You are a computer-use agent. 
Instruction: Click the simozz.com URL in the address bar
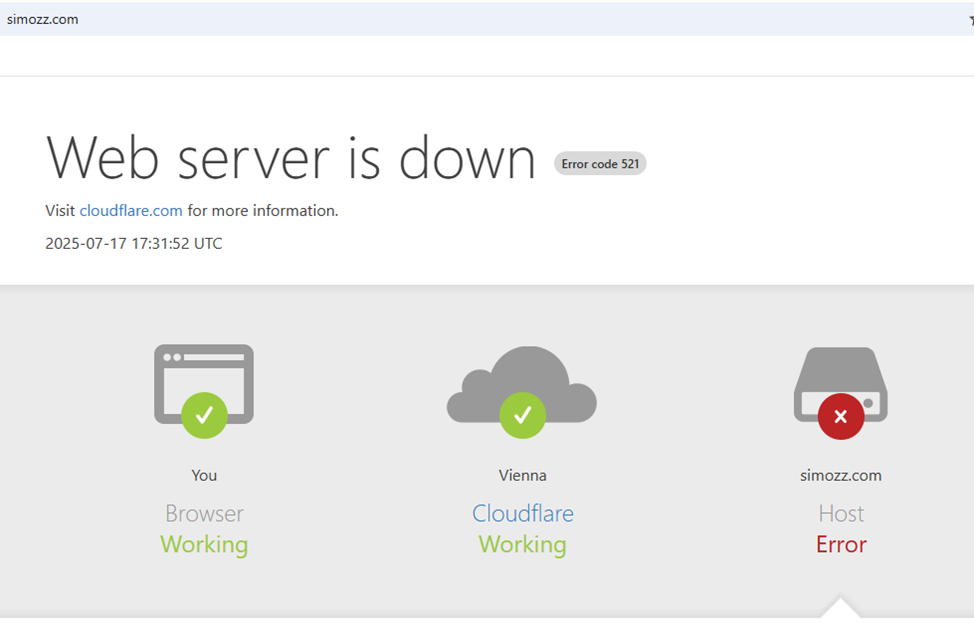click(x=42, y=19)
